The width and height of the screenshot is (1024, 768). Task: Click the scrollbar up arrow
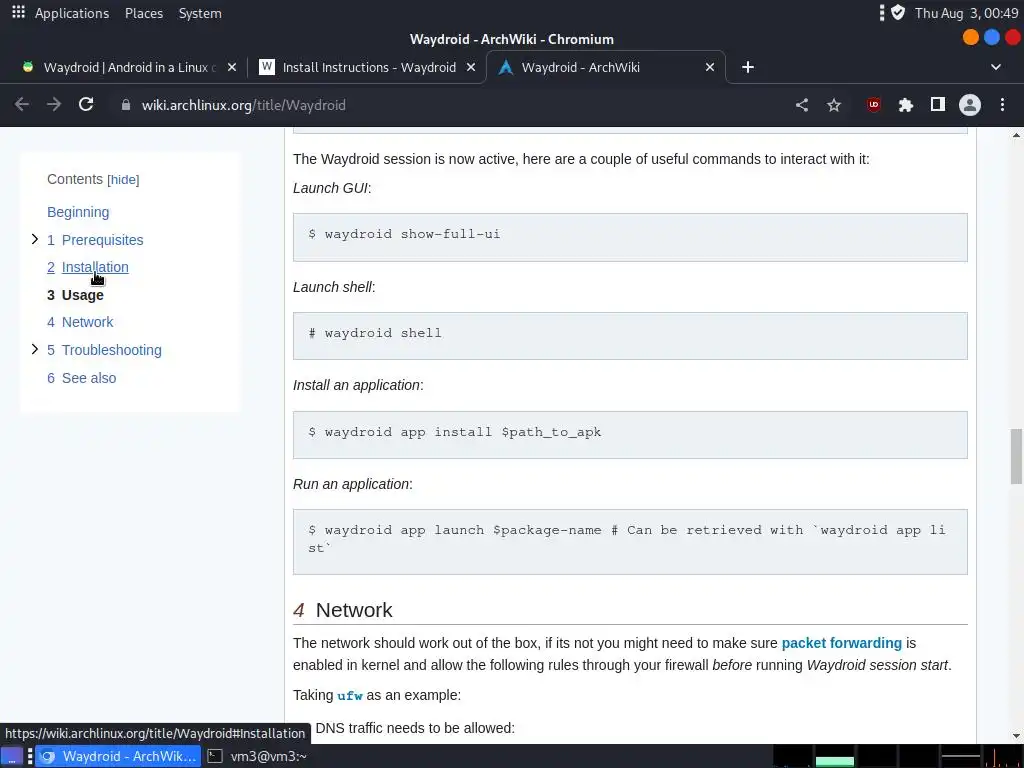pyautogui.click(x=1016, y=135)
